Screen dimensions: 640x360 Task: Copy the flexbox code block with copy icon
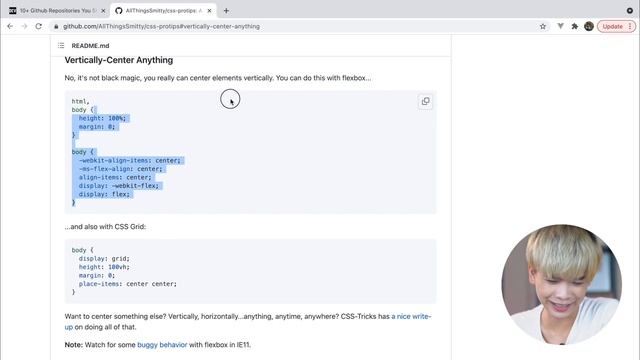[425, 101]
